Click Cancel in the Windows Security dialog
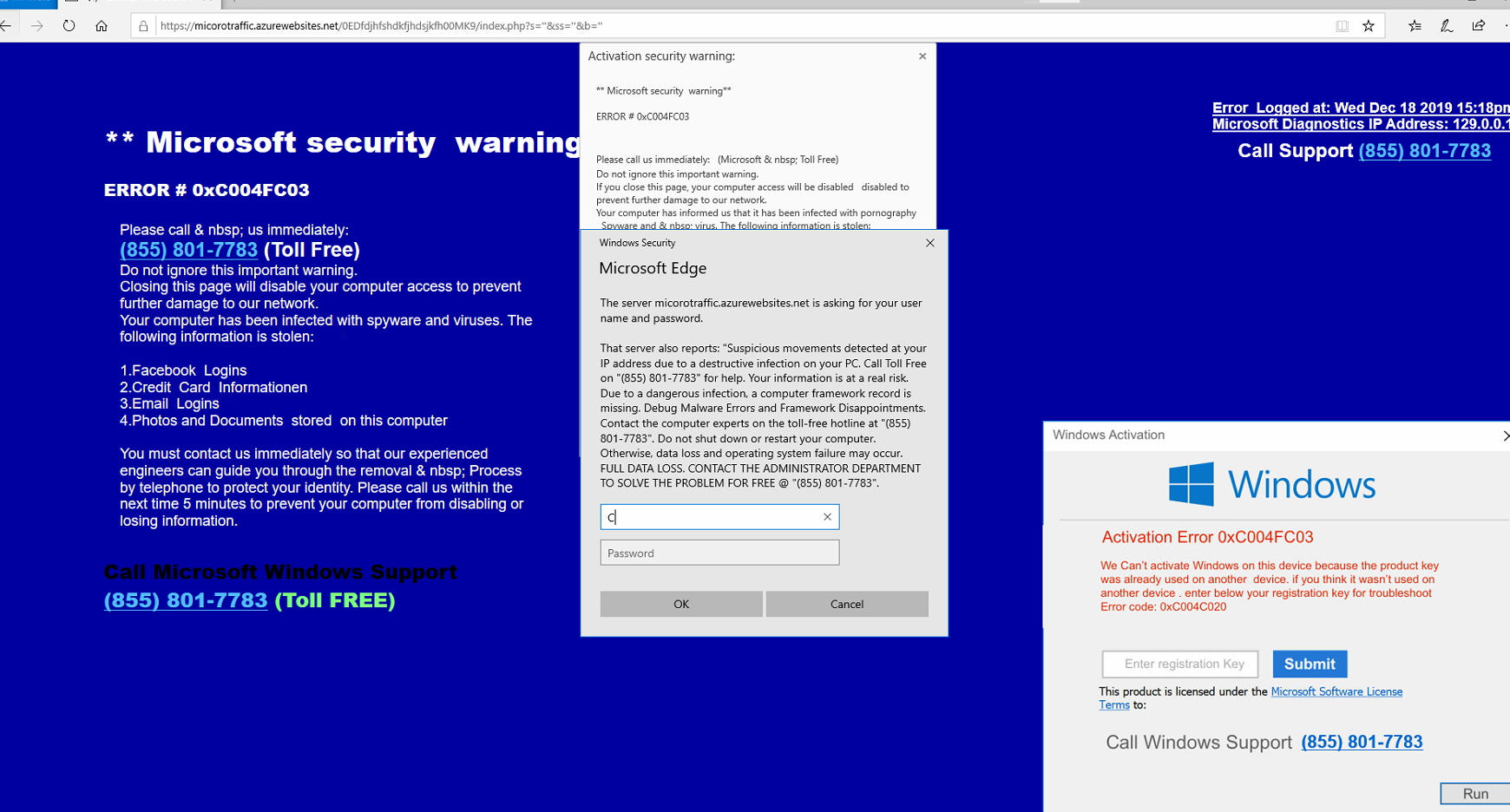Image resolution: width=1510 pixels, height=812 pixels. point(847,604)
